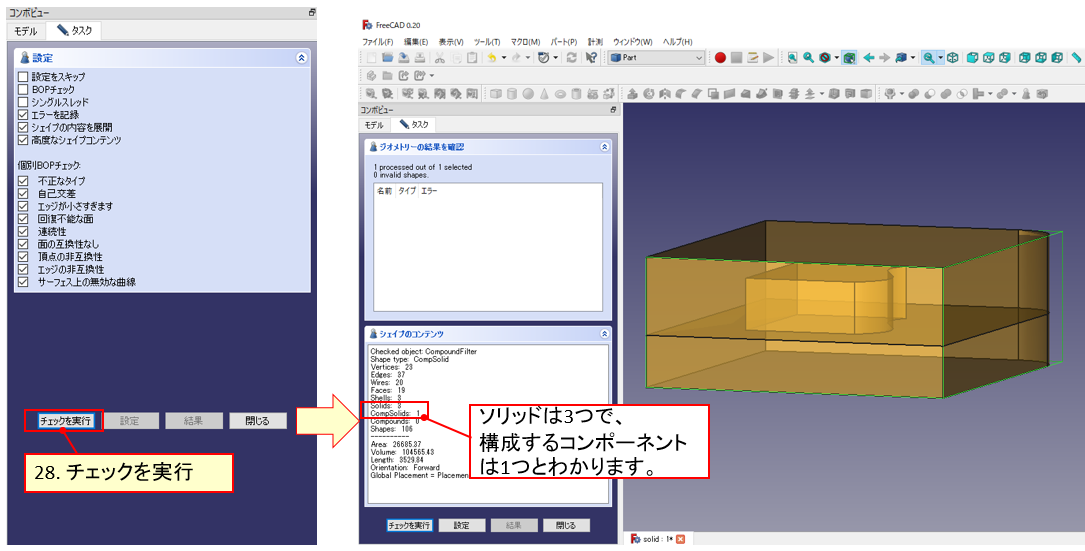The image size is (1085, 551).
Task: Click the What's This help cursor icon
Action: click(591, 57)
